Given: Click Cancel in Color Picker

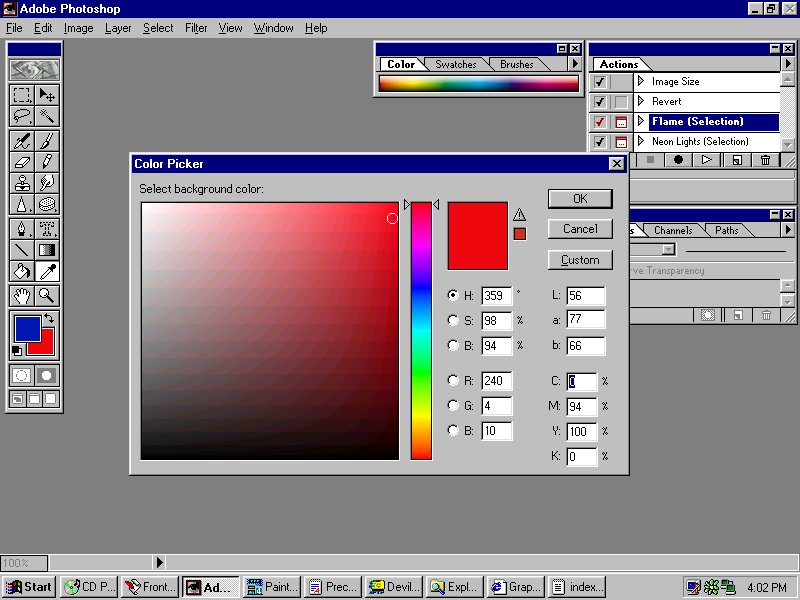Looking at the screenshot, I should [x=580, y=229].
